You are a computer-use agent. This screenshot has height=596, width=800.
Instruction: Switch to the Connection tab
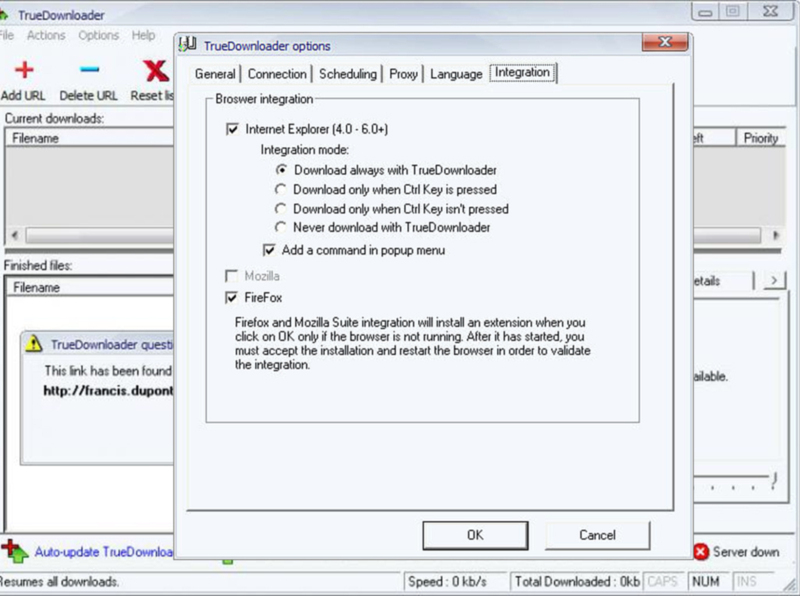tap(277, 74)
